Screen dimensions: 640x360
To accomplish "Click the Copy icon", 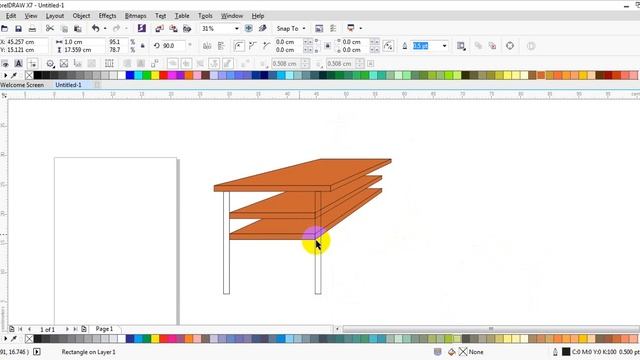I will (64, 29).
